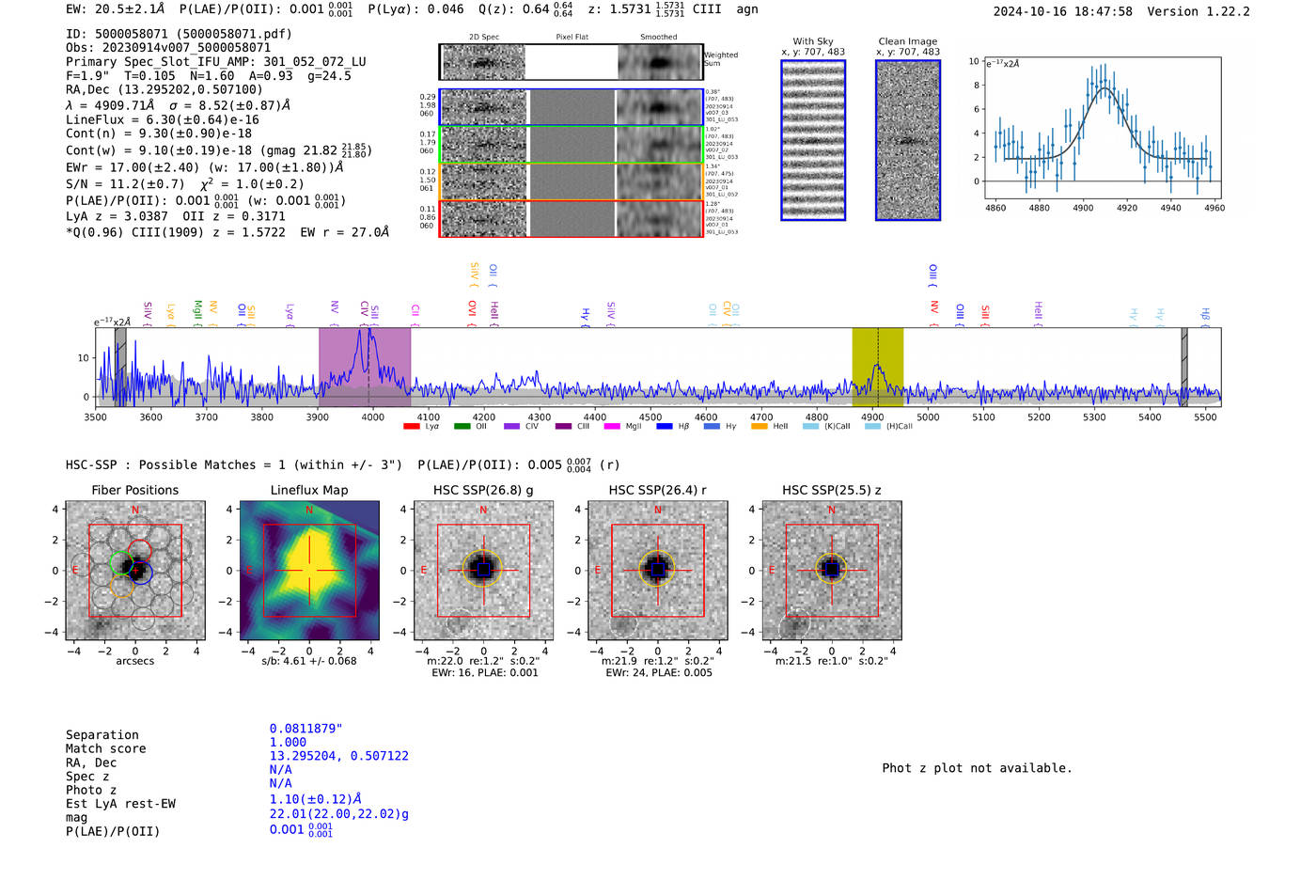
Task: Click the (K)CaII legend swatch
Action: pos(810,426)
